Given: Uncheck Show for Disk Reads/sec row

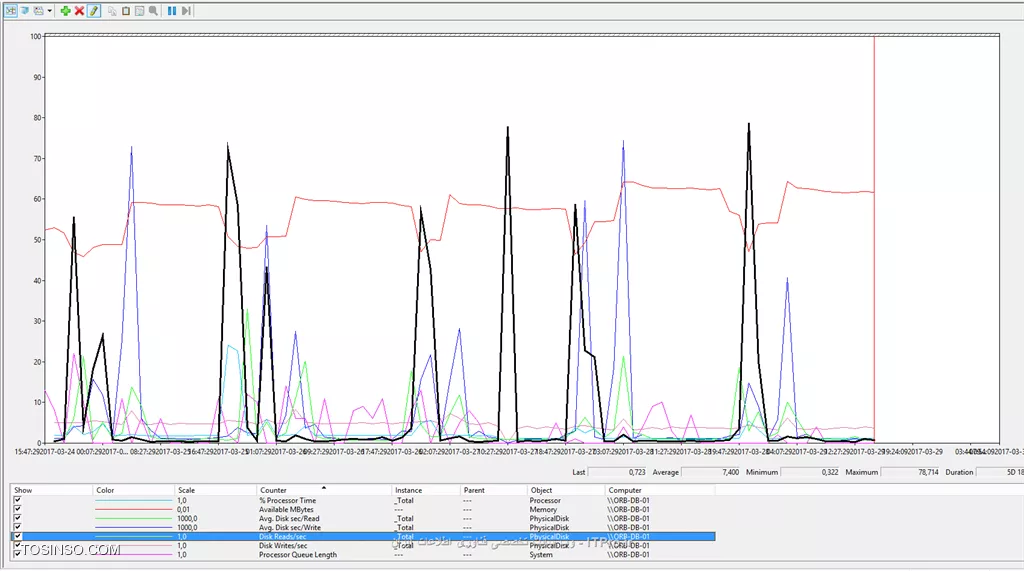Looking at the screenshot, I should coord(18,536).
